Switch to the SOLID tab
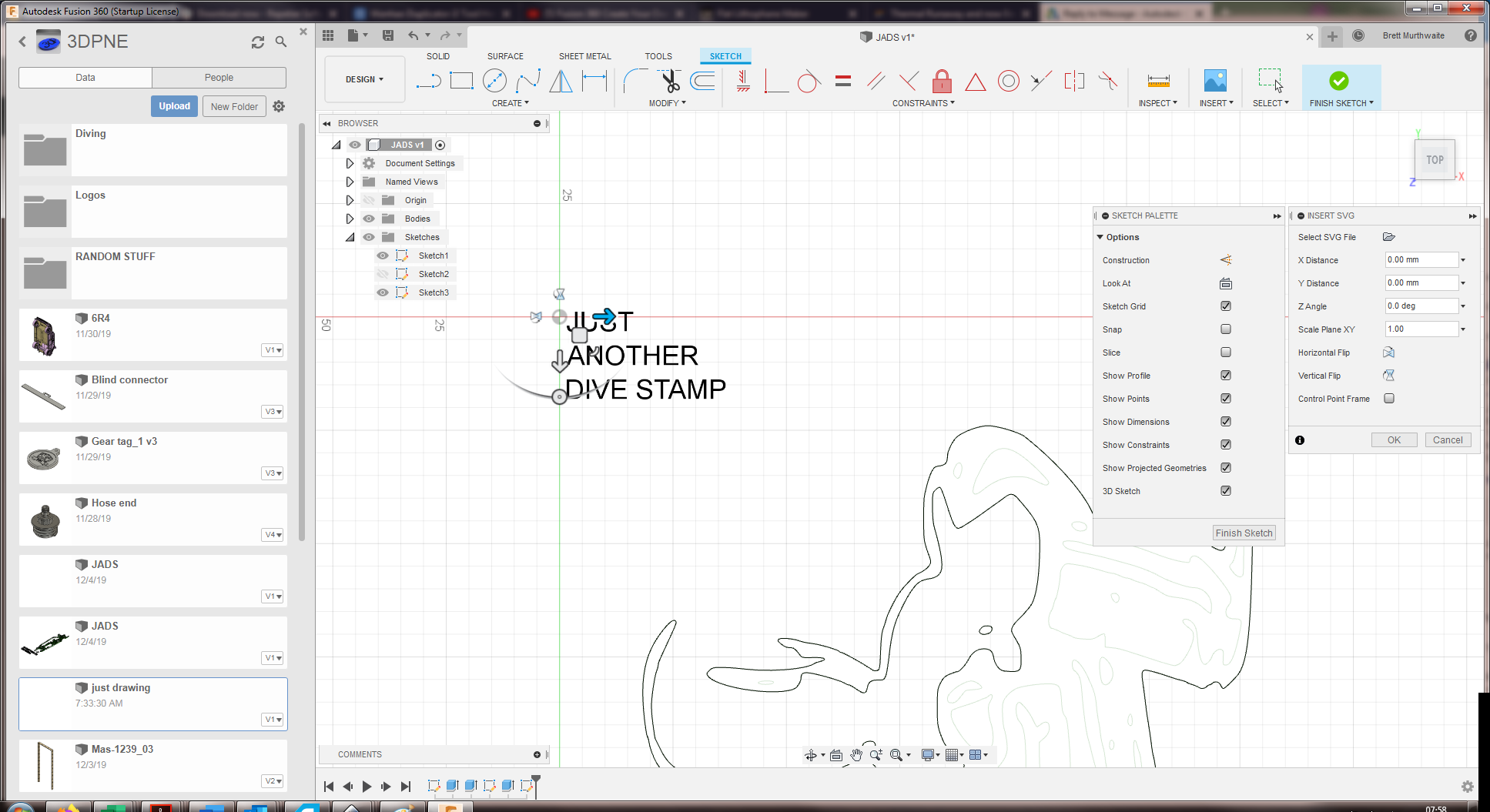 438,56
